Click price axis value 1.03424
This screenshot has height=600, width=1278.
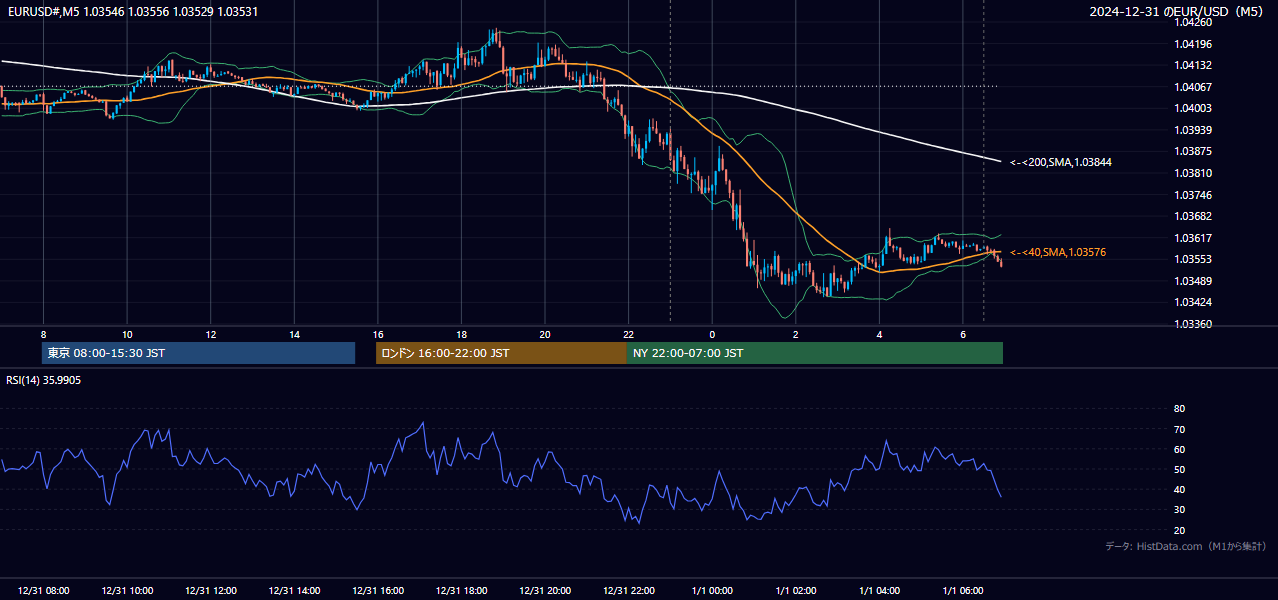click(x=1192, y=302)
